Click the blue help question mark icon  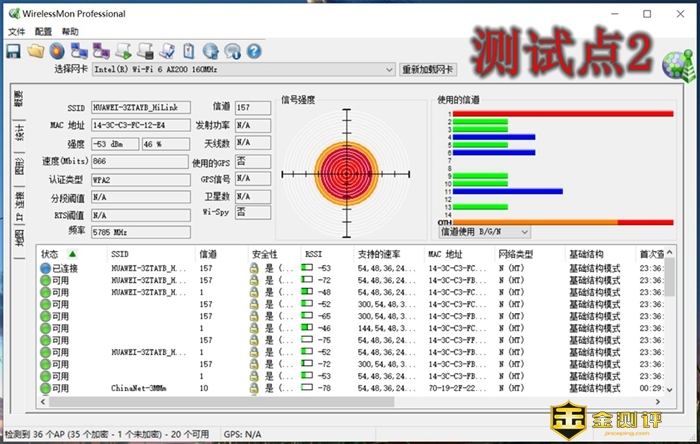tap(255, 50)
